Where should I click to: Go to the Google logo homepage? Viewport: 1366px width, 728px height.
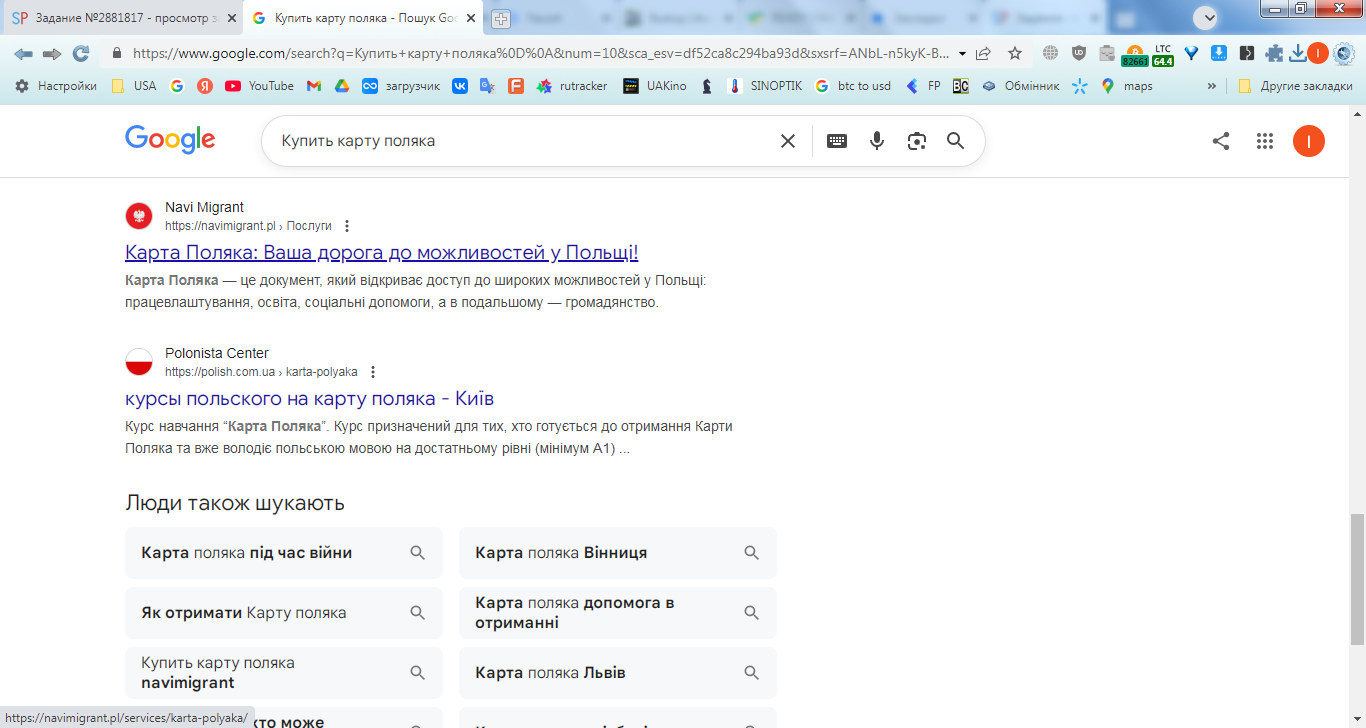click(170, 141)
